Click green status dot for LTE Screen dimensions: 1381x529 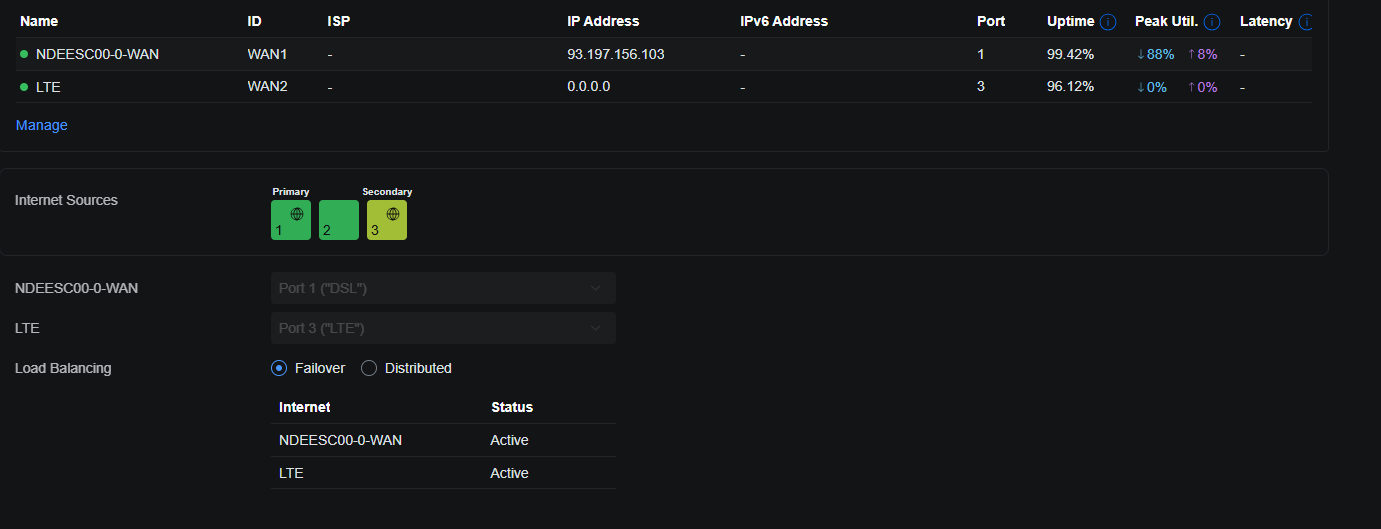click(x=24, y=87)
